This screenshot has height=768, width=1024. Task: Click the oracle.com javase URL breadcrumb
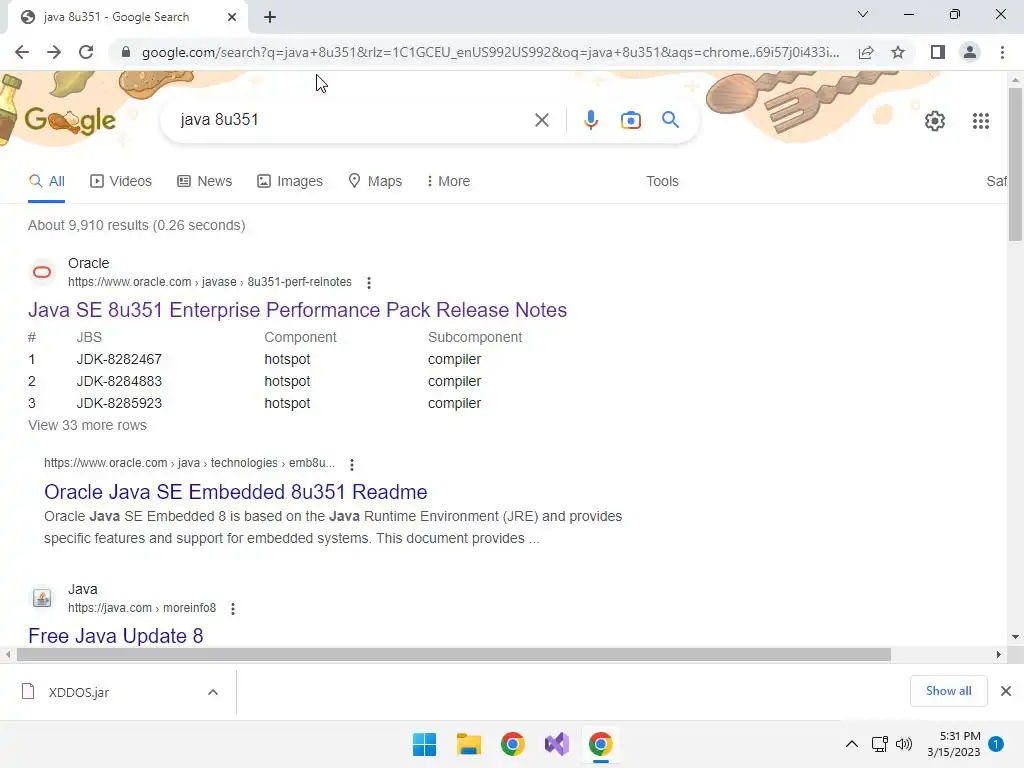210,282
